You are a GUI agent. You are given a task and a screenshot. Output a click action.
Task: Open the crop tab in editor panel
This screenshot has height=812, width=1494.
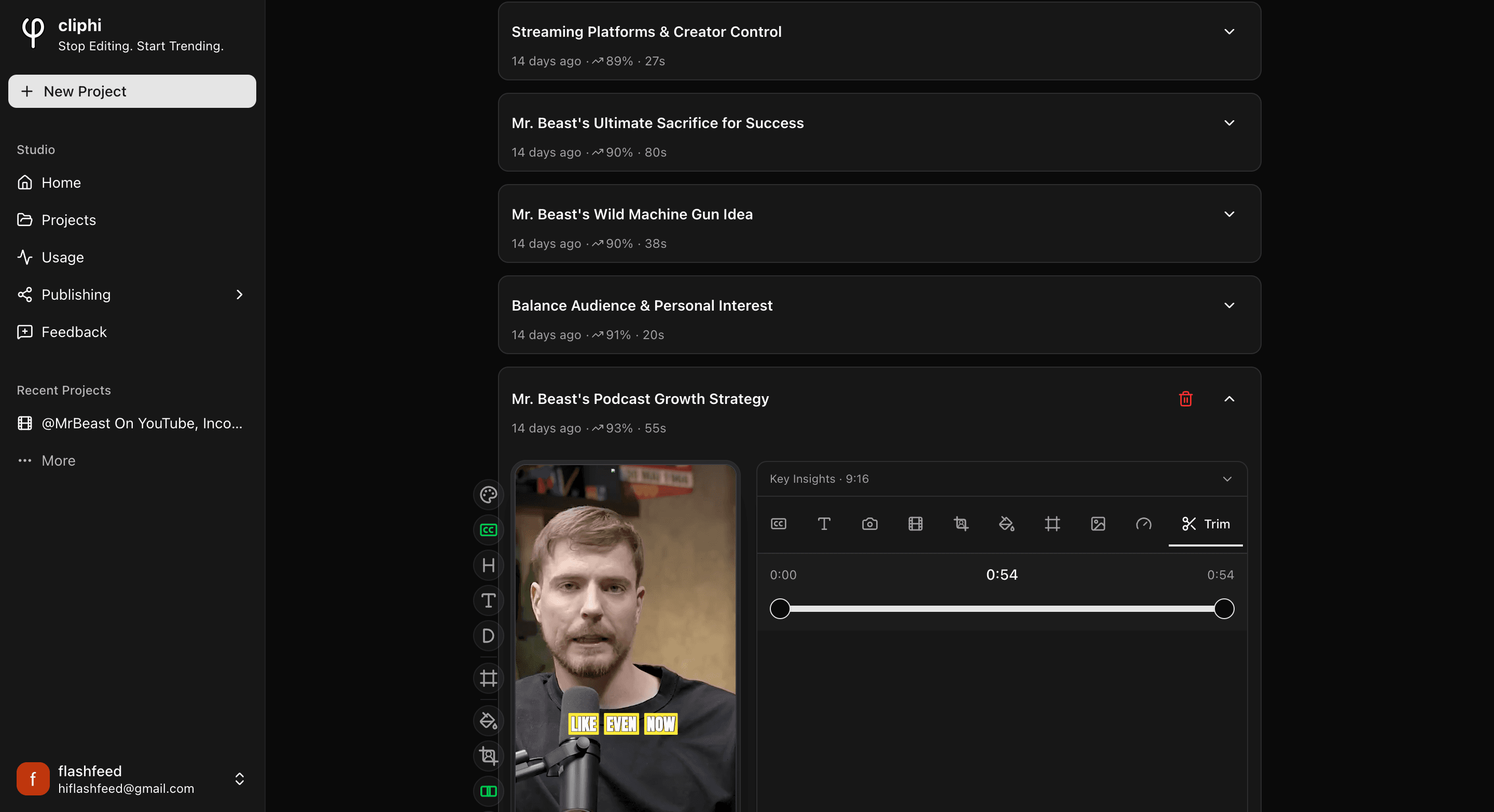pyautogui.click(x=961, y=524)
